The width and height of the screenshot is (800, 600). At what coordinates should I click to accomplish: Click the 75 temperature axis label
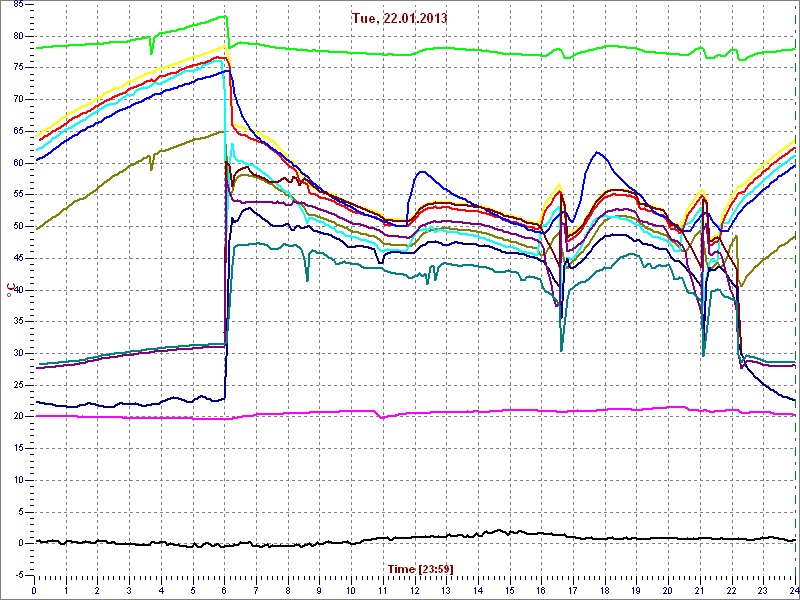18,68
